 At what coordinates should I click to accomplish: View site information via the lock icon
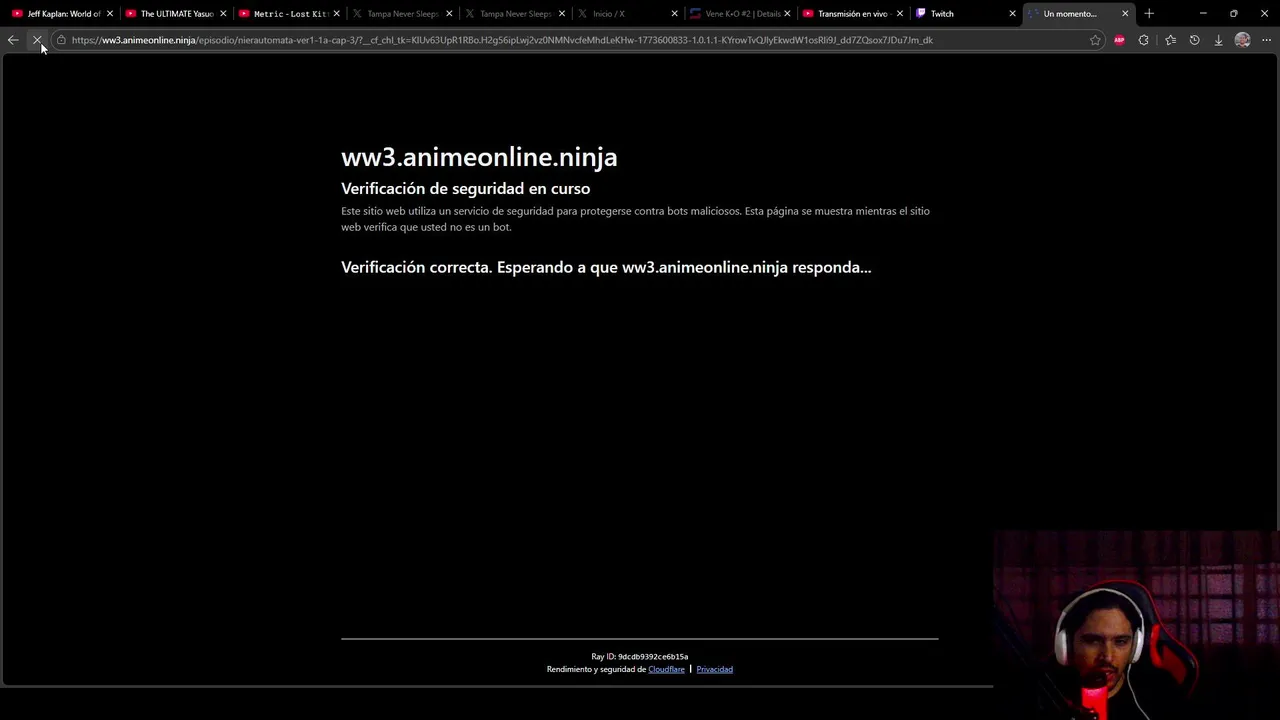[61, 40]
